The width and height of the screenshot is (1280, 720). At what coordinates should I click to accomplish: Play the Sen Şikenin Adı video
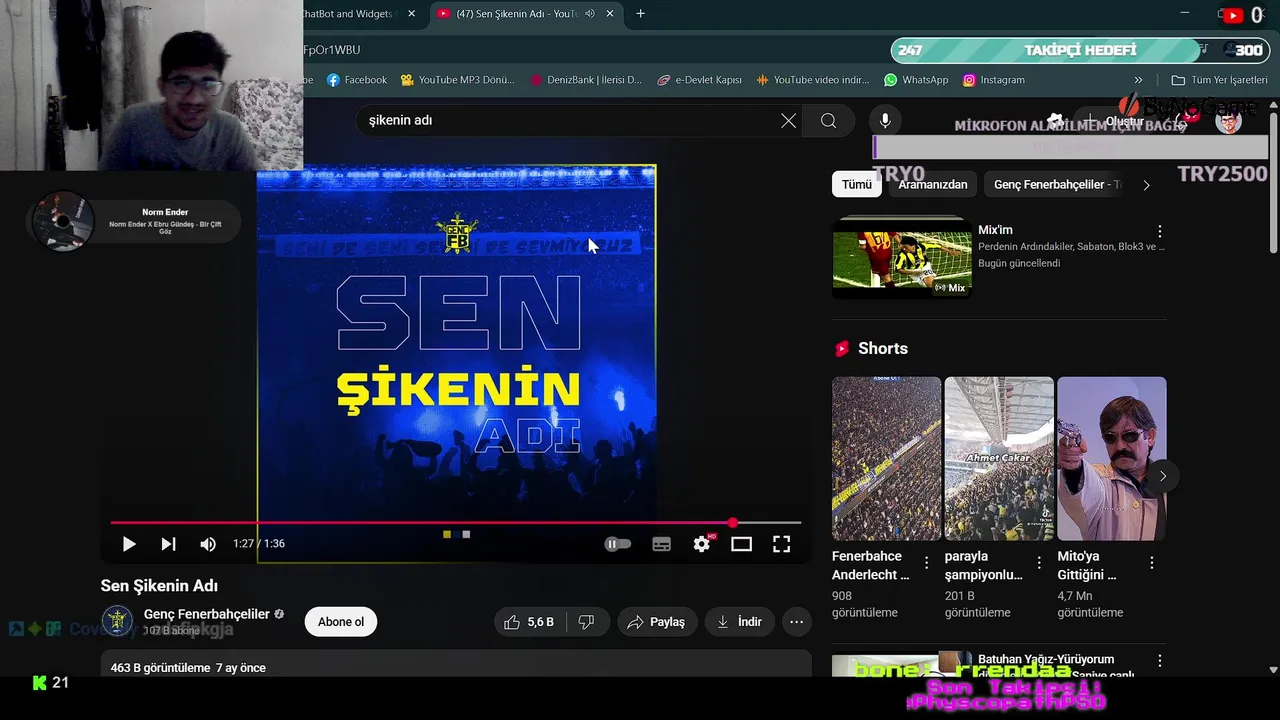click(x=129, y=544)
